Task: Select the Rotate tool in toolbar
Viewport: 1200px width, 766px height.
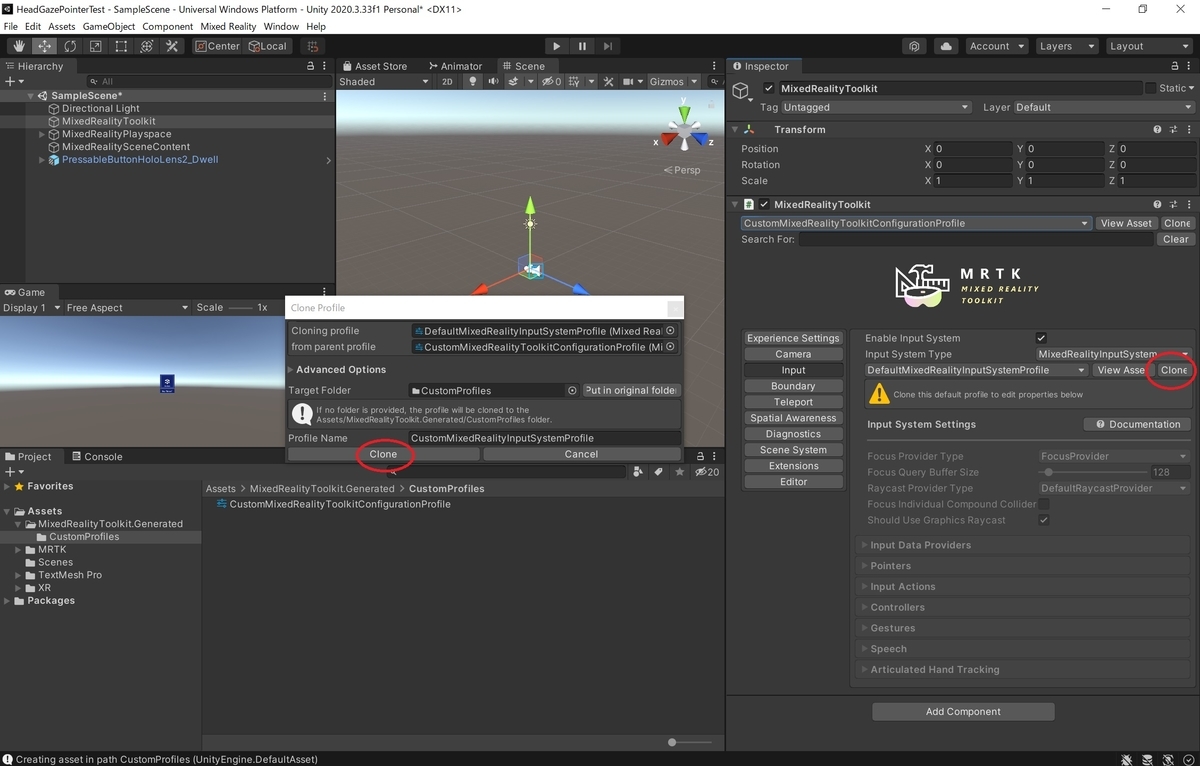Action: [70, 46]
